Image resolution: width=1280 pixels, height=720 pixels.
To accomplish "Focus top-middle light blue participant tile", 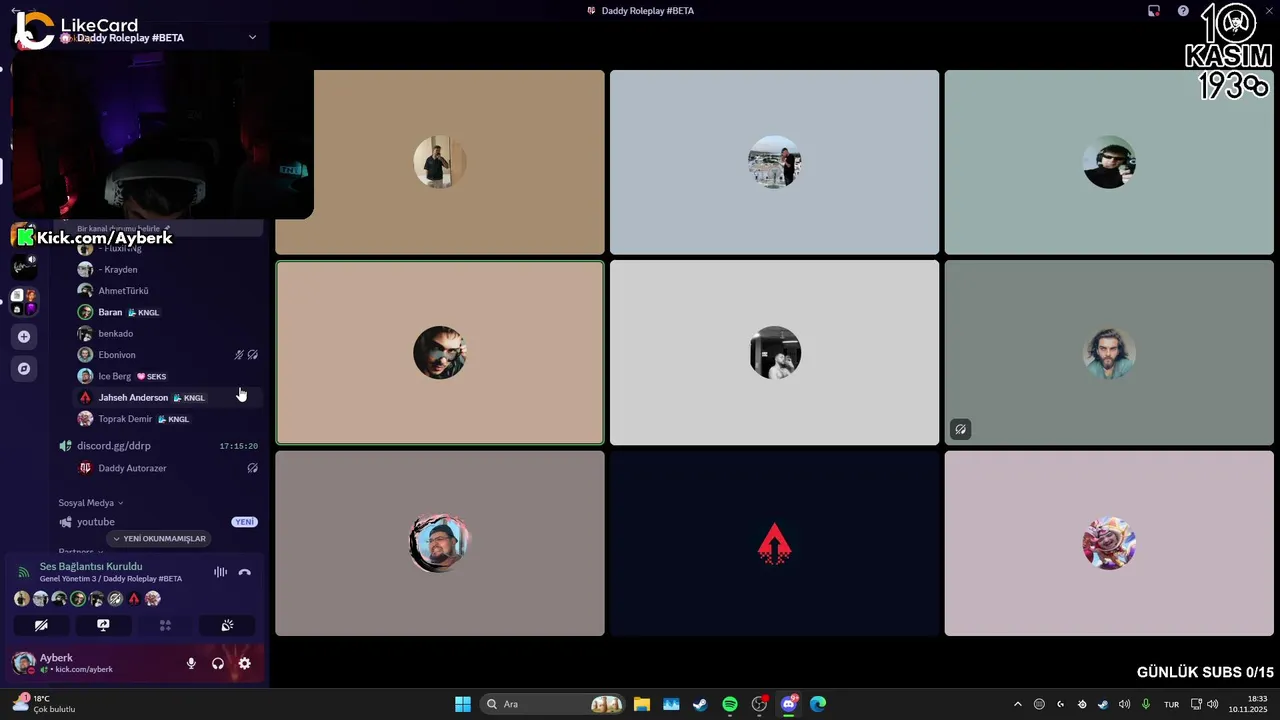I will [774, 162].
